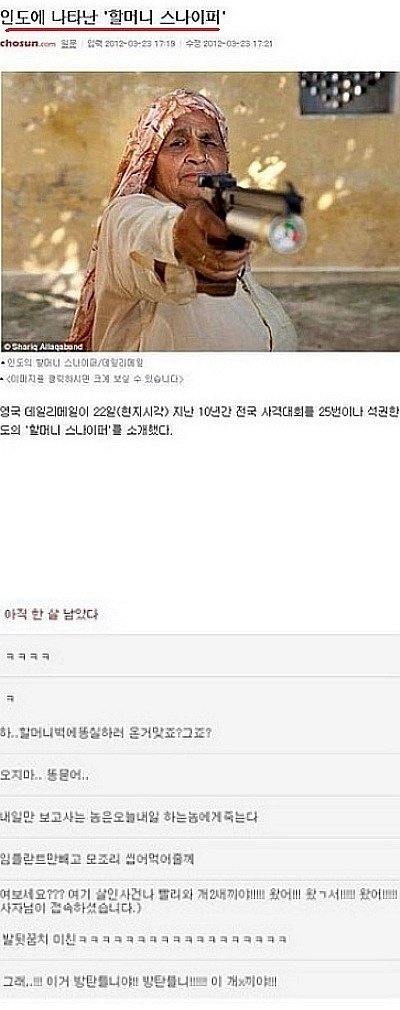400x1010 pixels.
Task: Click the photo of the woman aiming pistol
Action: coord(200,211)
